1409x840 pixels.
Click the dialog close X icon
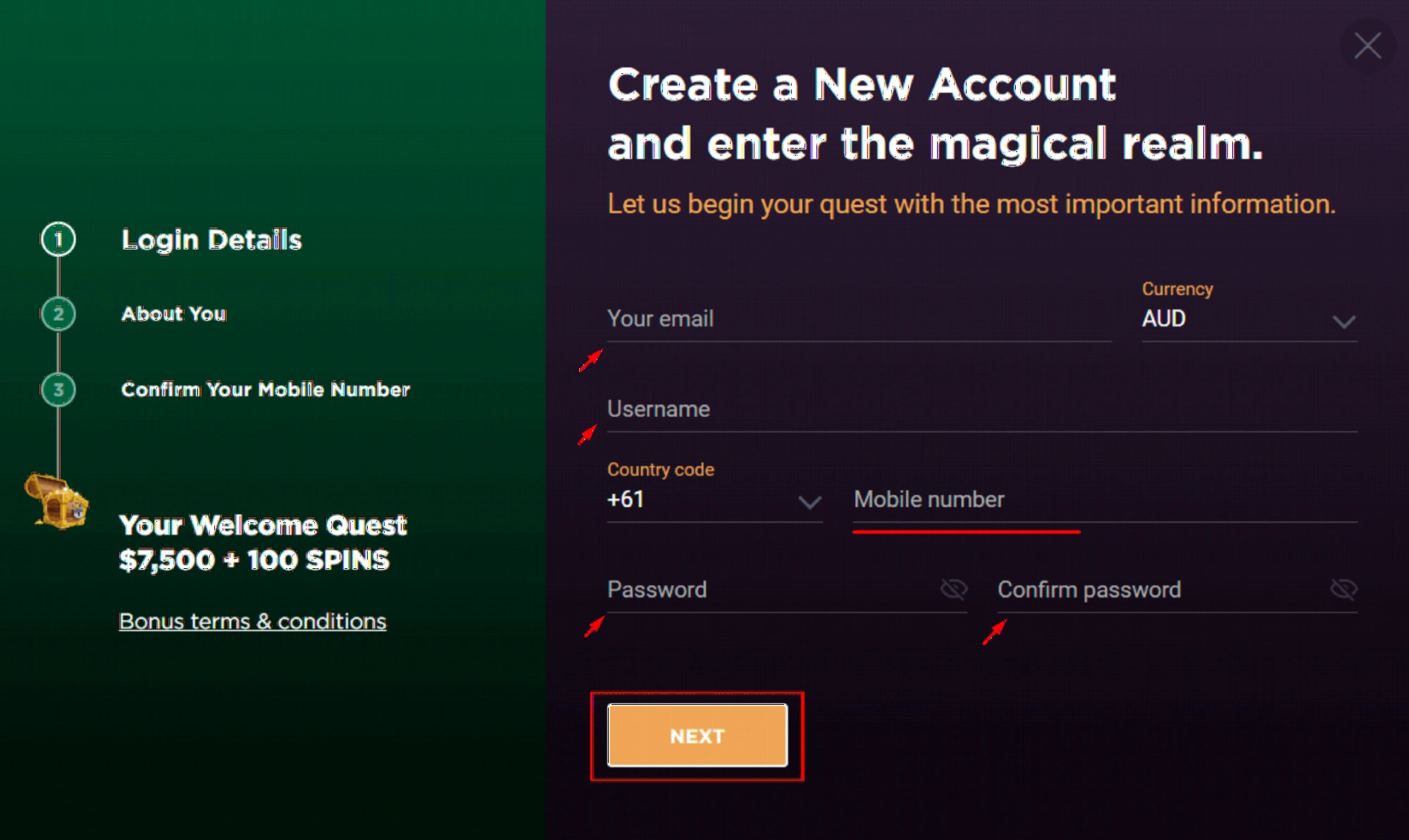tap(1367, 45)
